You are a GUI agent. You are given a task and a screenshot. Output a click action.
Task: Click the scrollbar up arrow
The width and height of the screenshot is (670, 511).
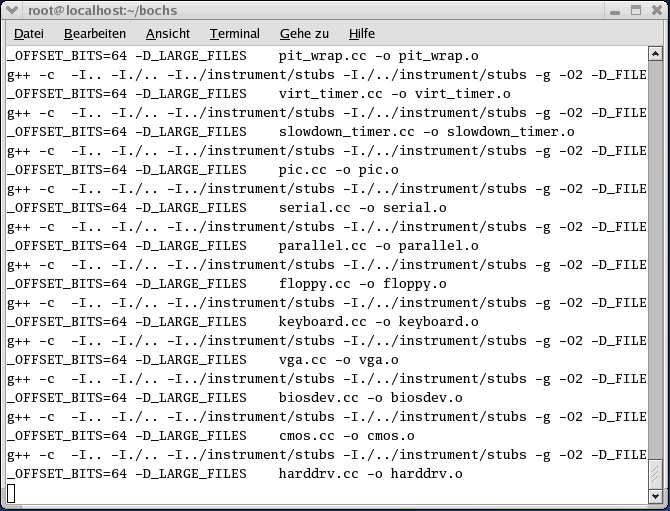click(655, 53)
